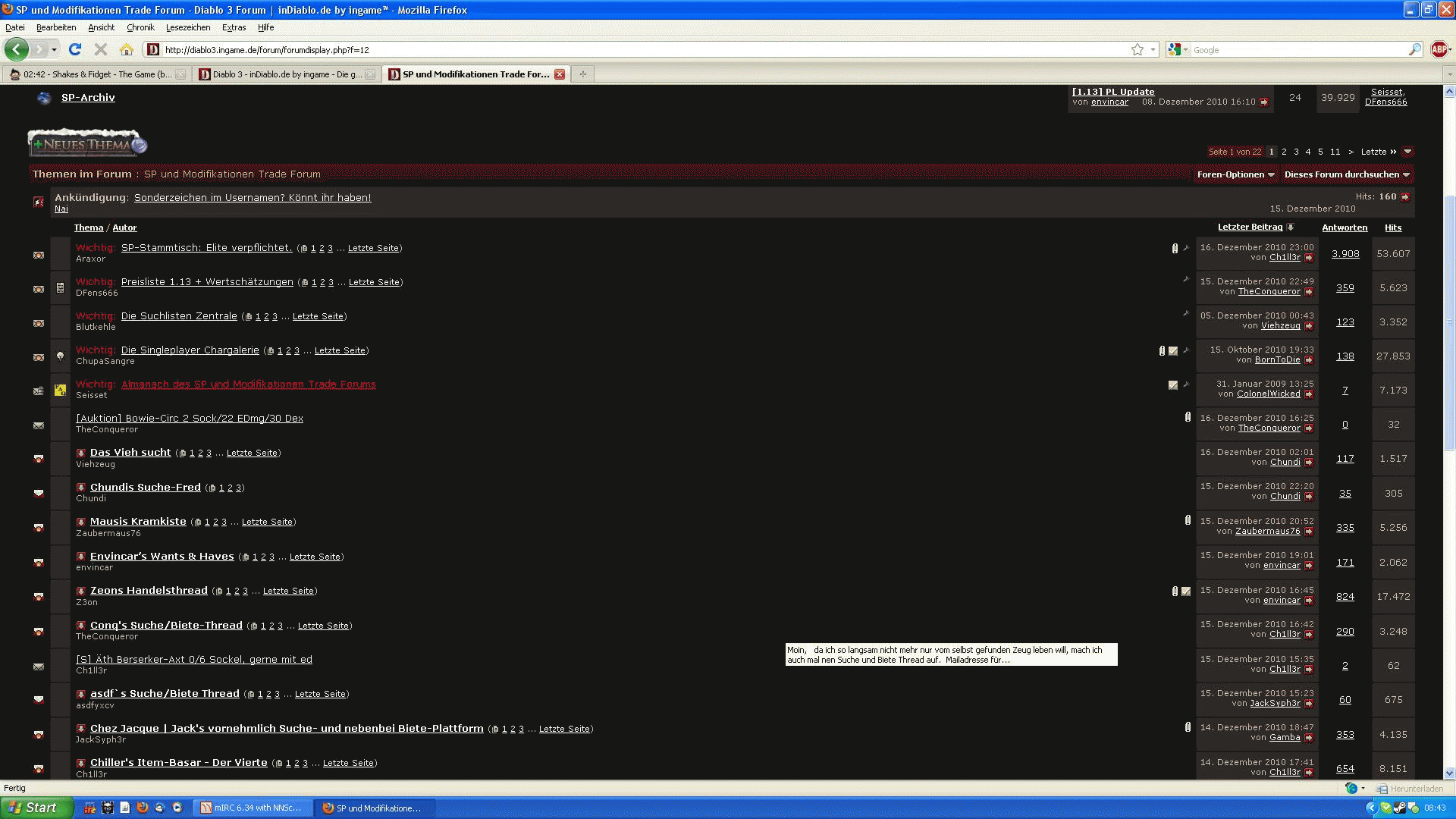Open the Bearbeiten menu
This screenshot has width=1456, height=819.
pyautogui.click(x=56, y=27)
